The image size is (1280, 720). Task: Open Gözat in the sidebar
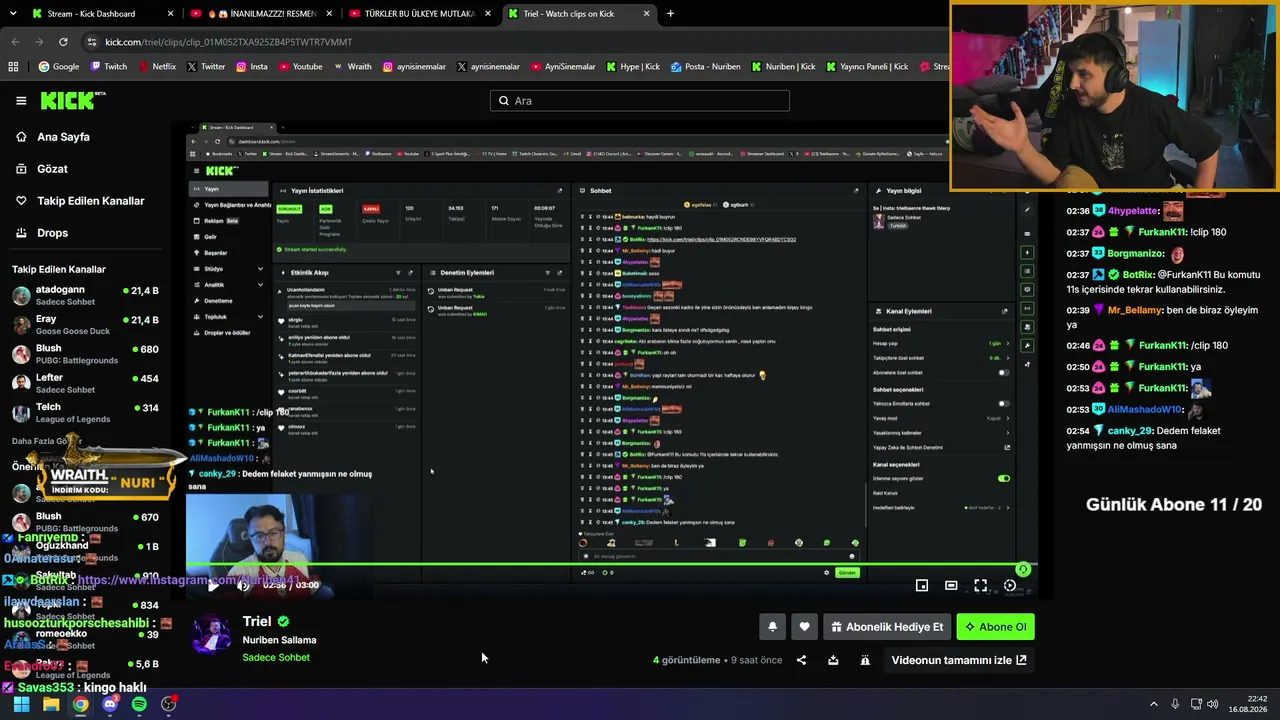click(x=52, y=169)
